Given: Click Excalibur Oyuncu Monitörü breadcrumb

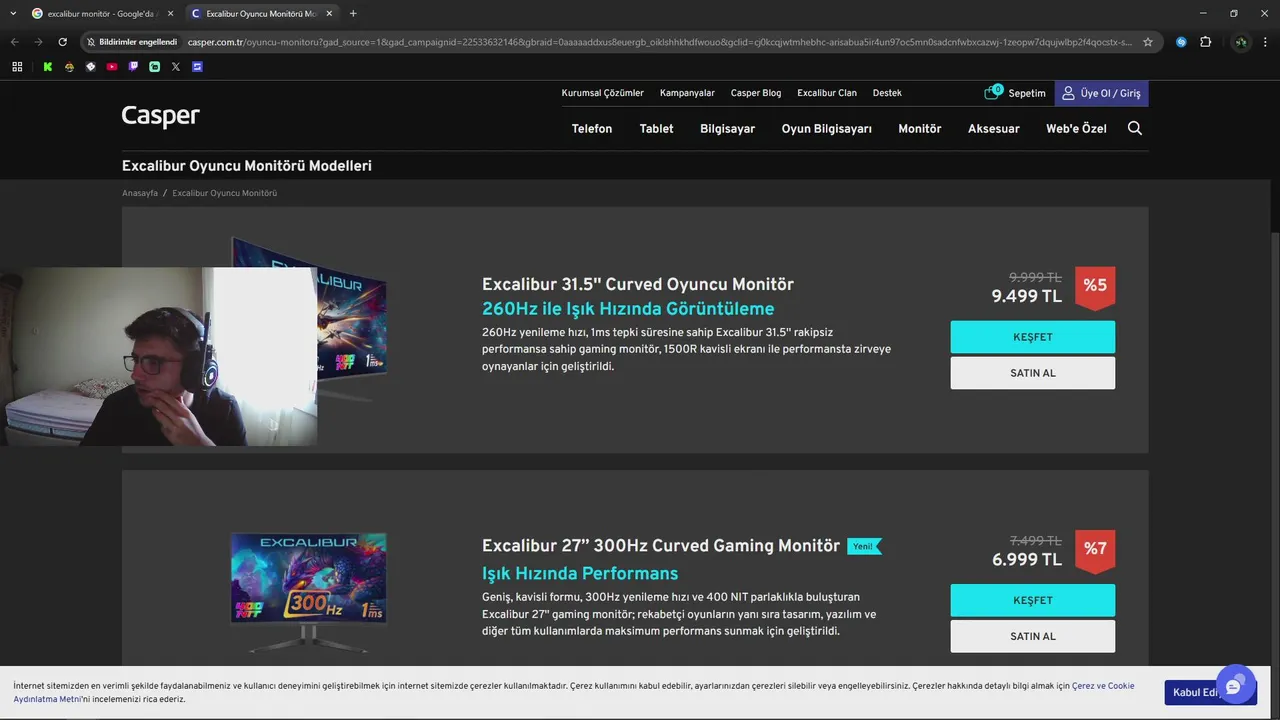Looking at the screenshot, I should 225,193.
